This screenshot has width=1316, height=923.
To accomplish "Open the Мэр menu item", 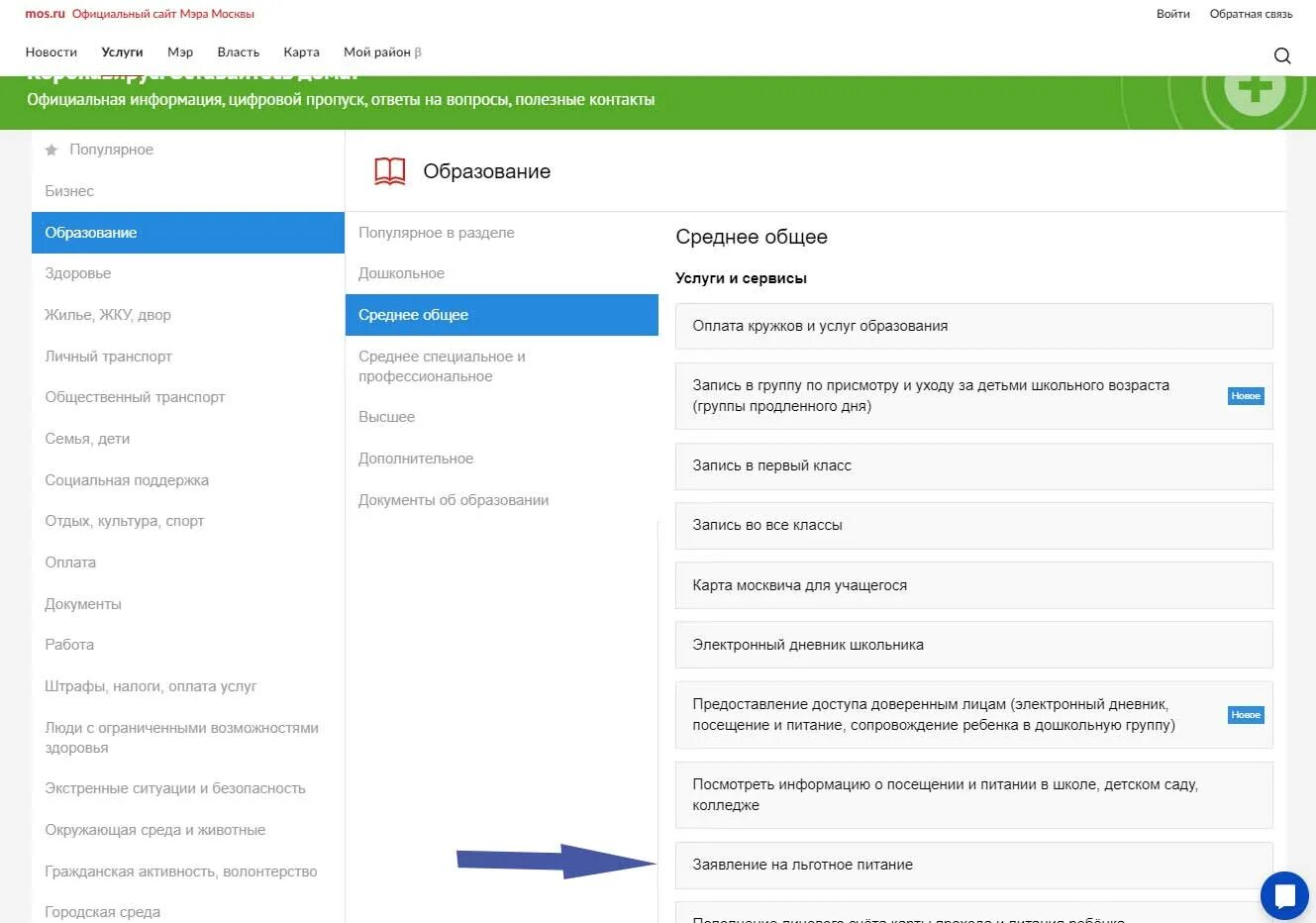I will pos(180,52).
